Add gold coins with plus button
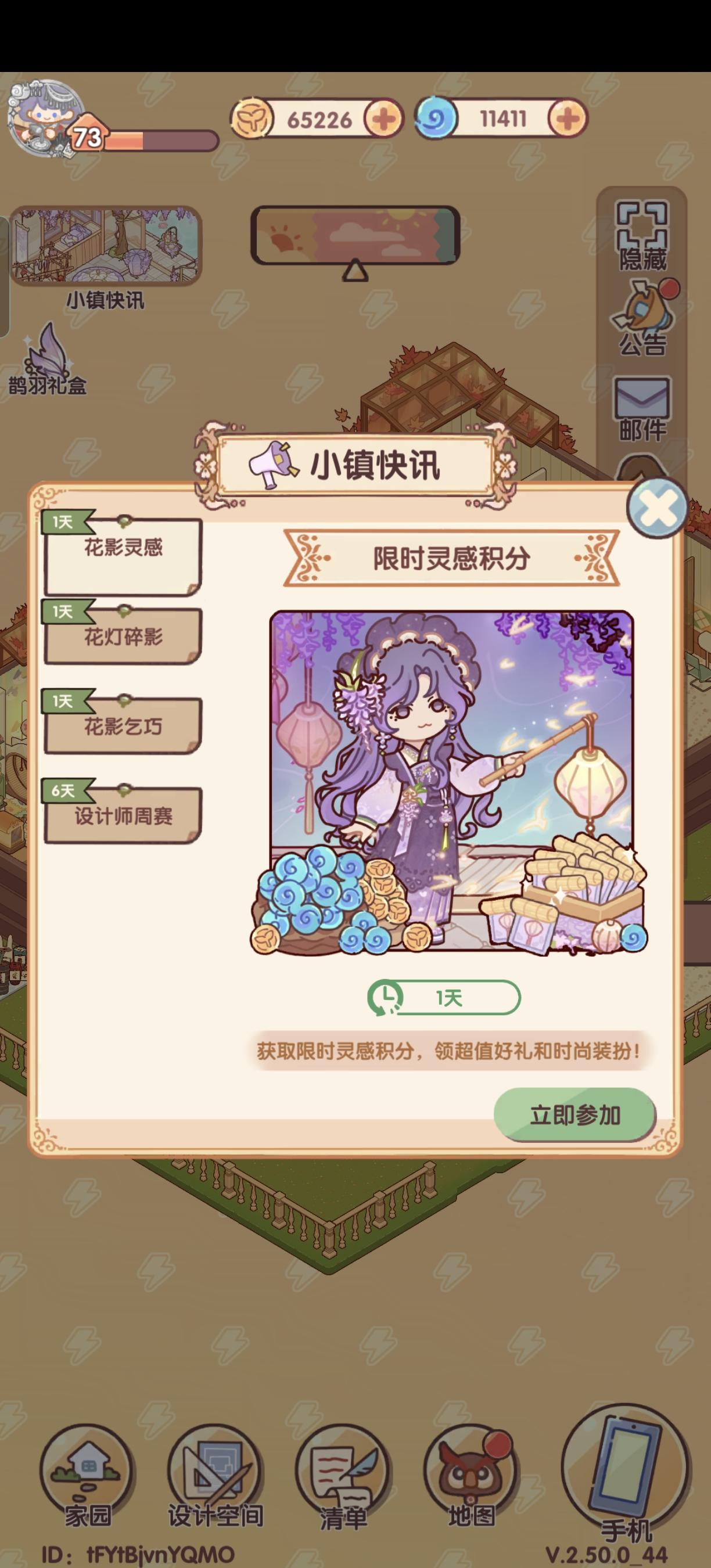 (x=384, y=119)
